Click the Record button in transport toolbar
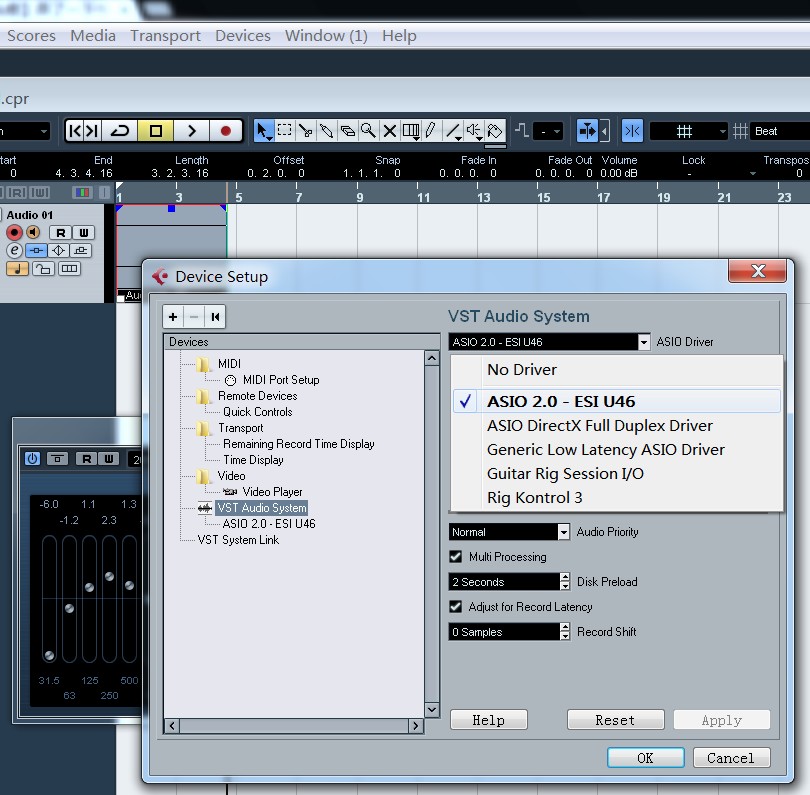 pyautogui.click(x=226, y=131)
